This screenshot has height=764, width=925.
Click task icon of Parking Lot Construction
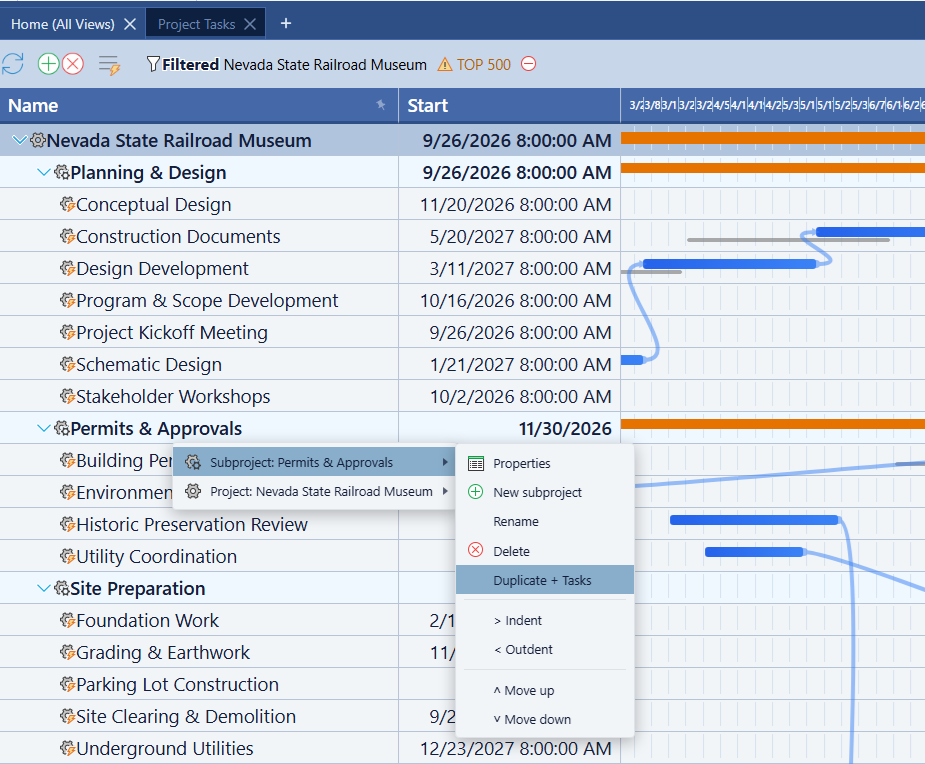pos(67,684)
